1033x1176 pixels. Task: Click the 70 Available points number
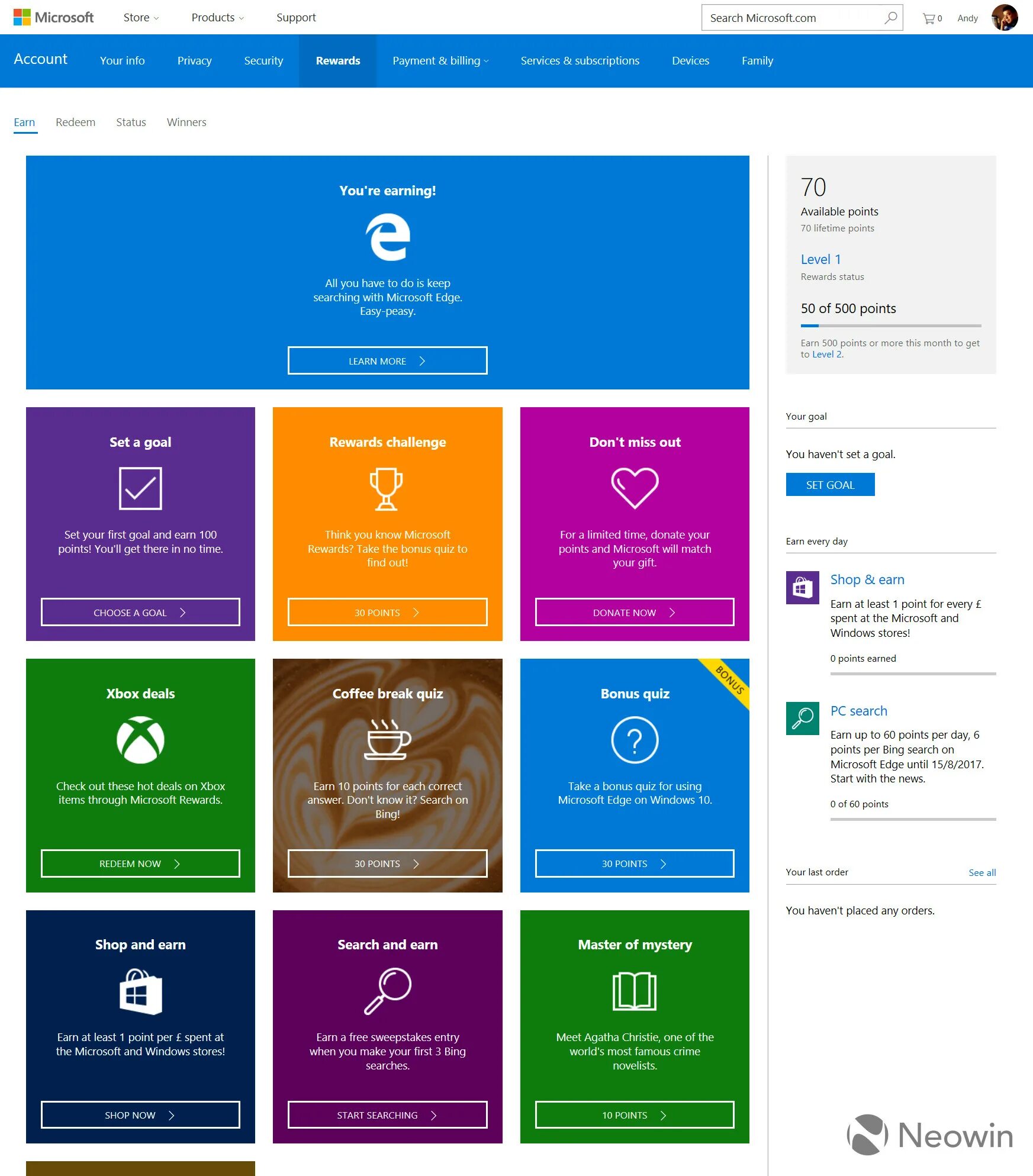point(813,188)
